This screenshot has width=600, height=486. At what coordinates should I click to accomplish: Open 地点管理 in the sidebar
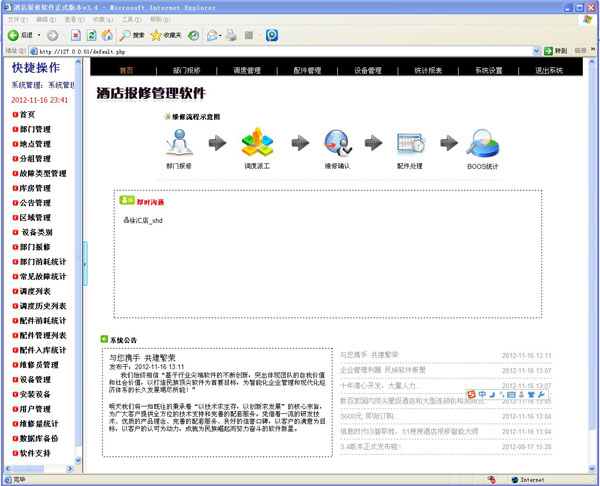tap(35, 144)
